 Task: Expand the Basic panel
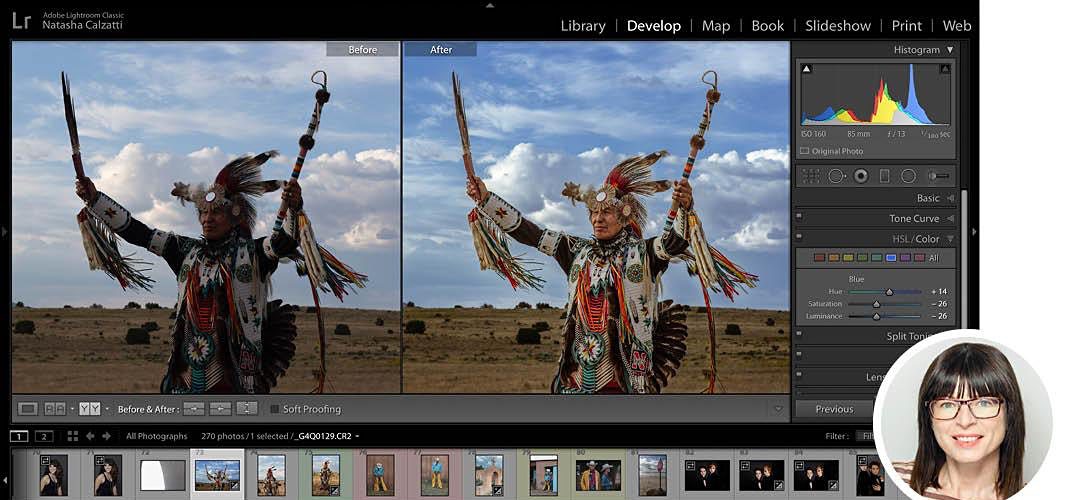(x=950, y=198)
